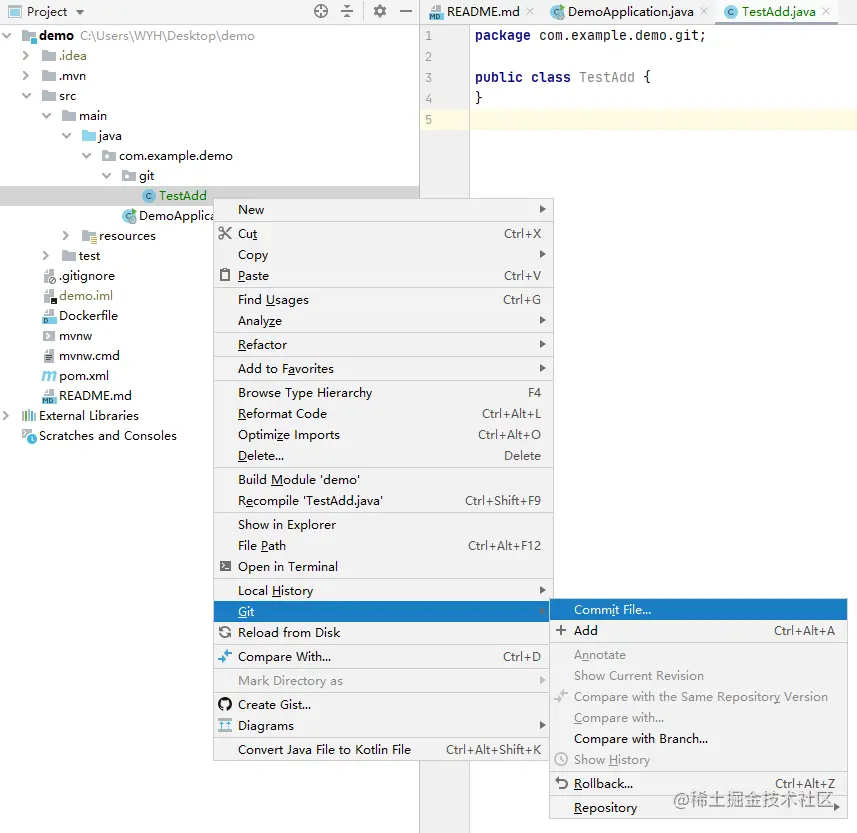This screenshot has height=833, width=857.
Task: Open the Project view dropdown arrow
Action: pyautogui.click(x=80, y=12)
